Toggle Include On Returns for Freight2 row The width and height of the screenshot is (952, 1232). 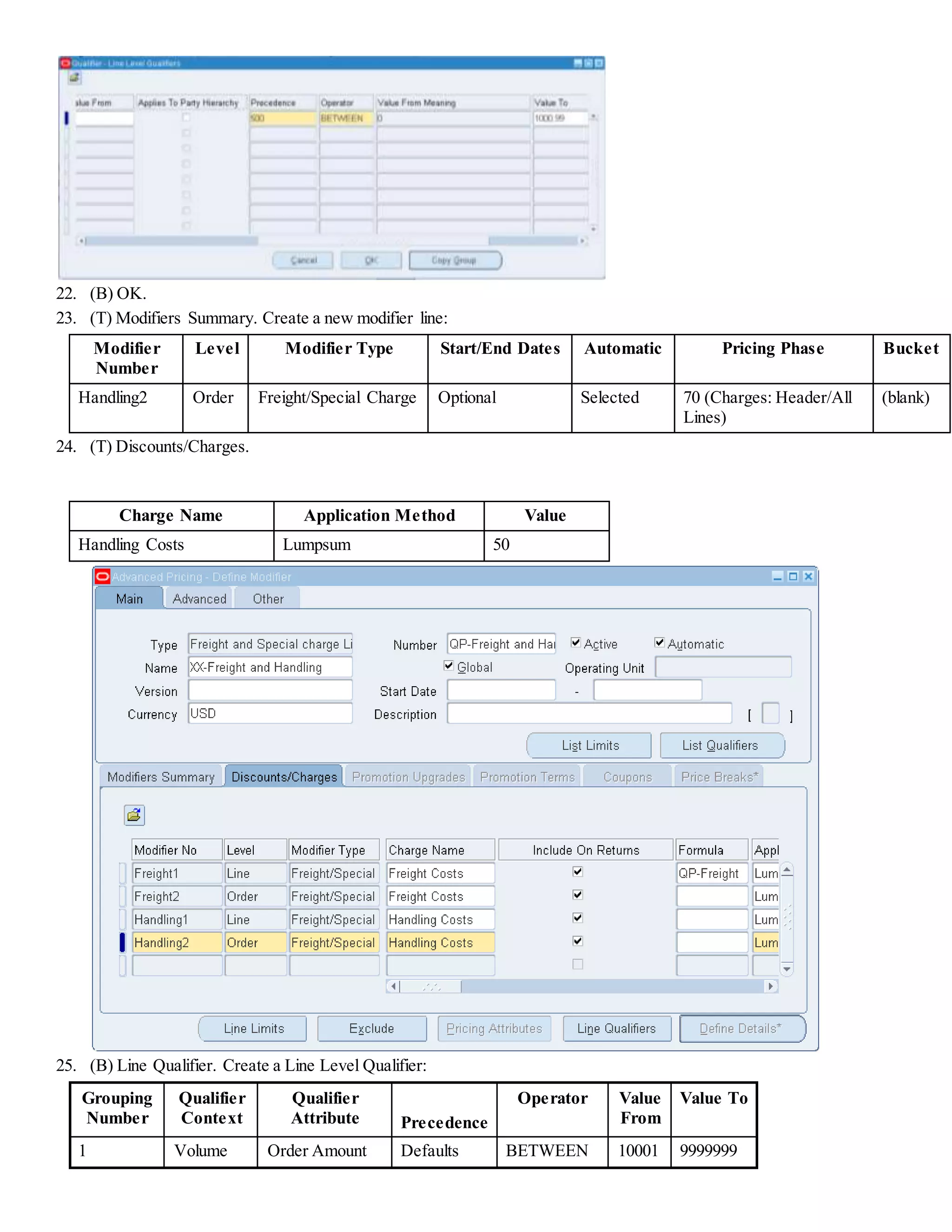(577, 895)
